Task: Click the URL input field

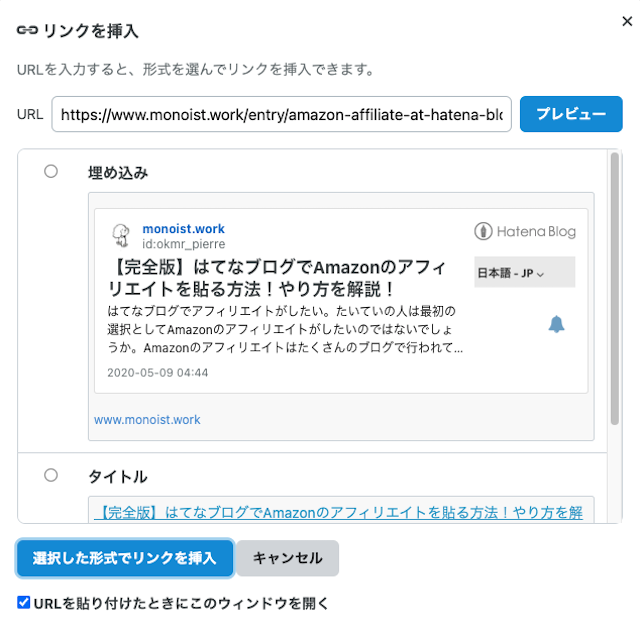Action: (x=281, y=114)
